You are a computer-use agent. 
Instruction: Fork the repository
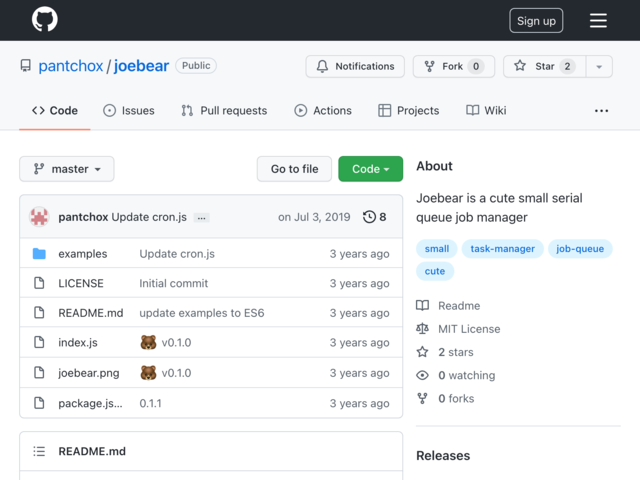pyautogui.click(x=453, y=66)
